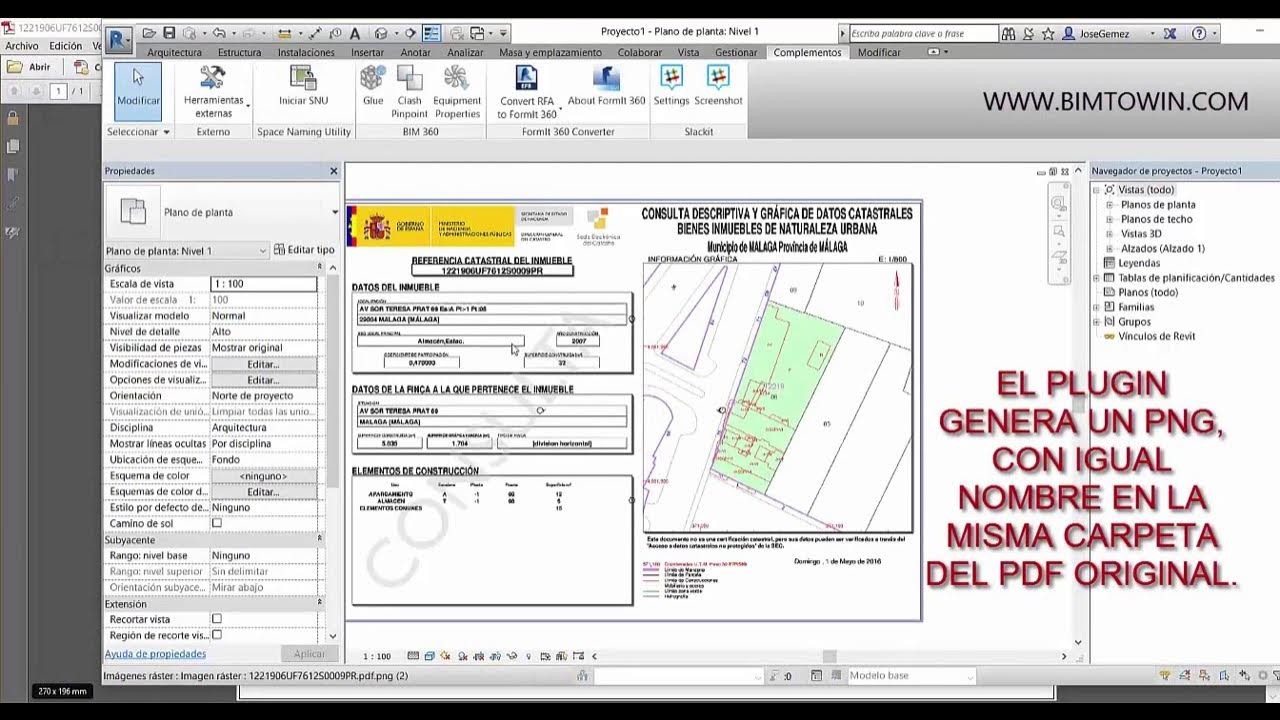Collapse the Subyacente properties section
Screen dimensions: 1280x720
click(320, 539)
